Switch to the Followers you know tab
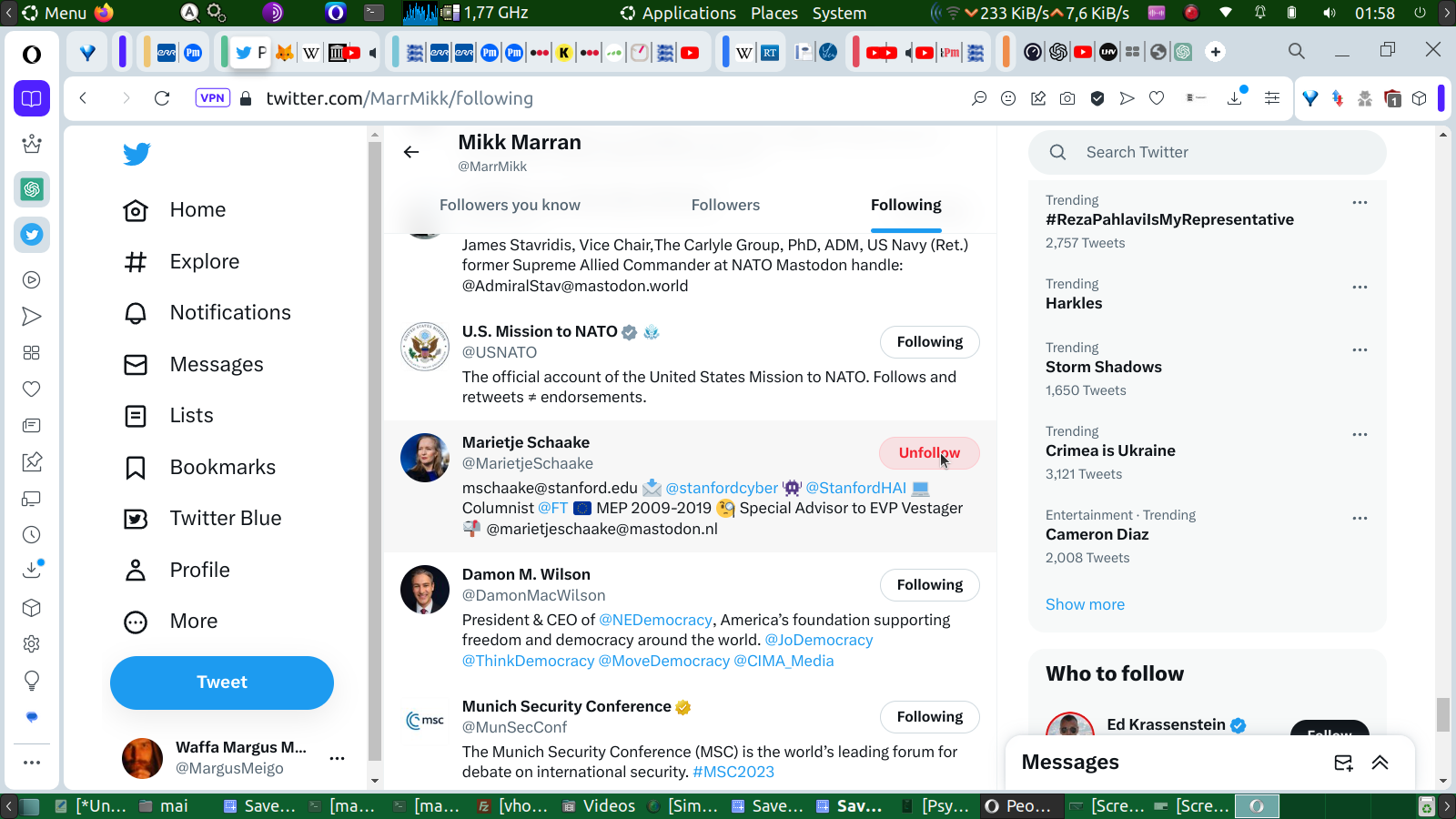The image size is (1456, 819). [x=510, y=206]
